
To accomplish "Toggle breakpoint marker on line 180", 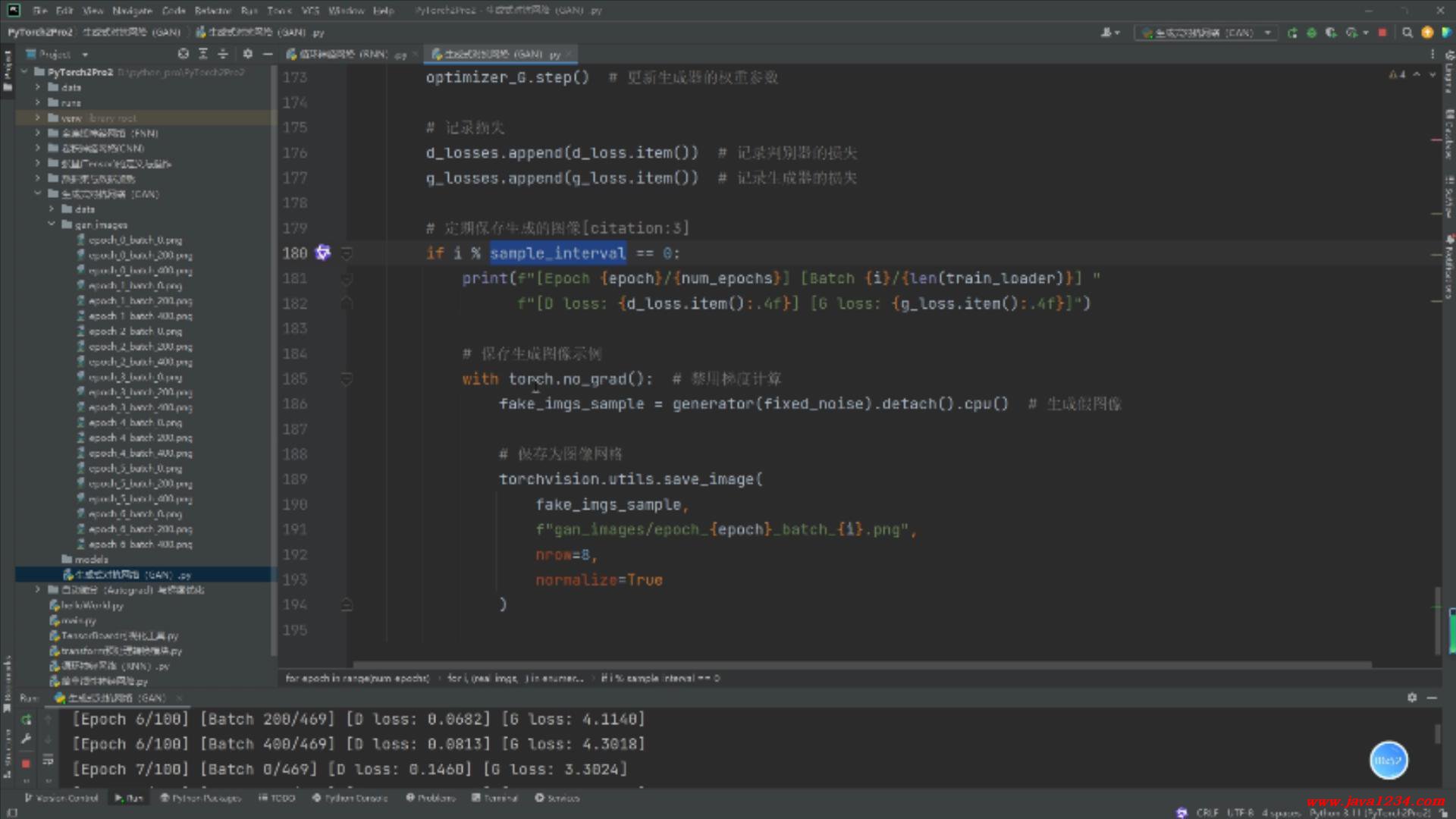I will tap(323, 253).
